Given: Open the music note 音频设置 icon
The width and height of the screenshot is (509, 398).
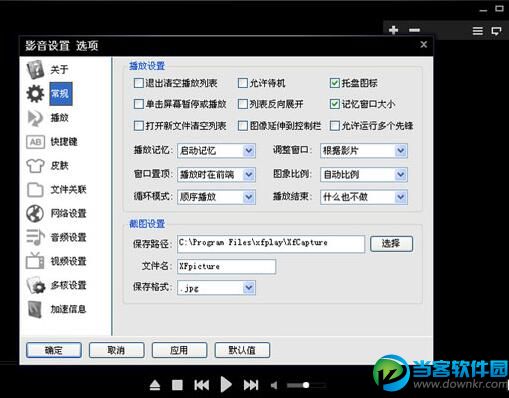Looking at the screenshot, I should 35,237.
